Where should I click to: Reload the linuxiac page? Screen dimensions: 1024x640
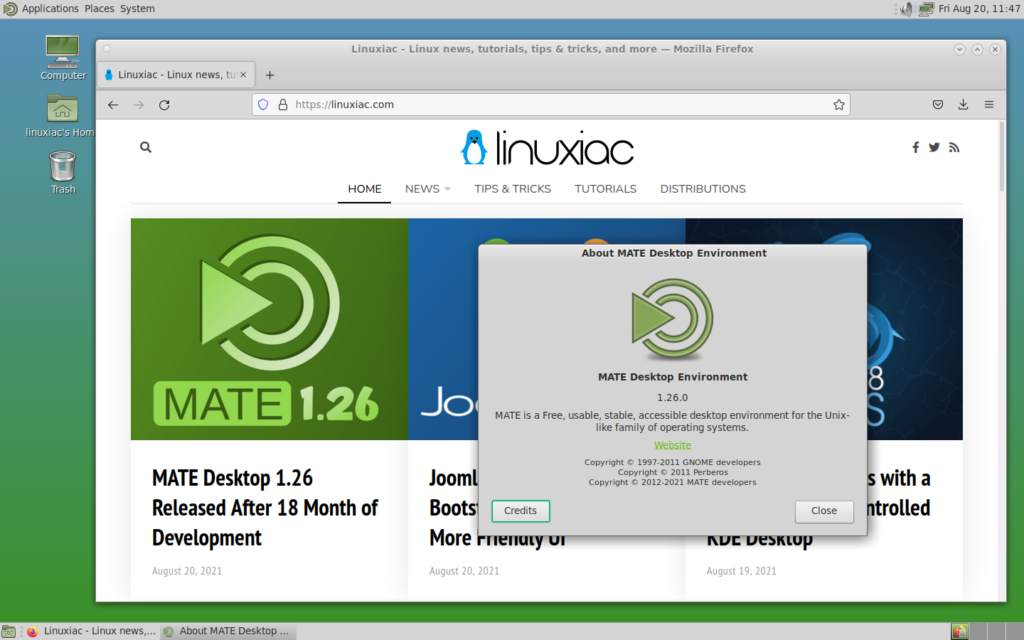(164, 104)
